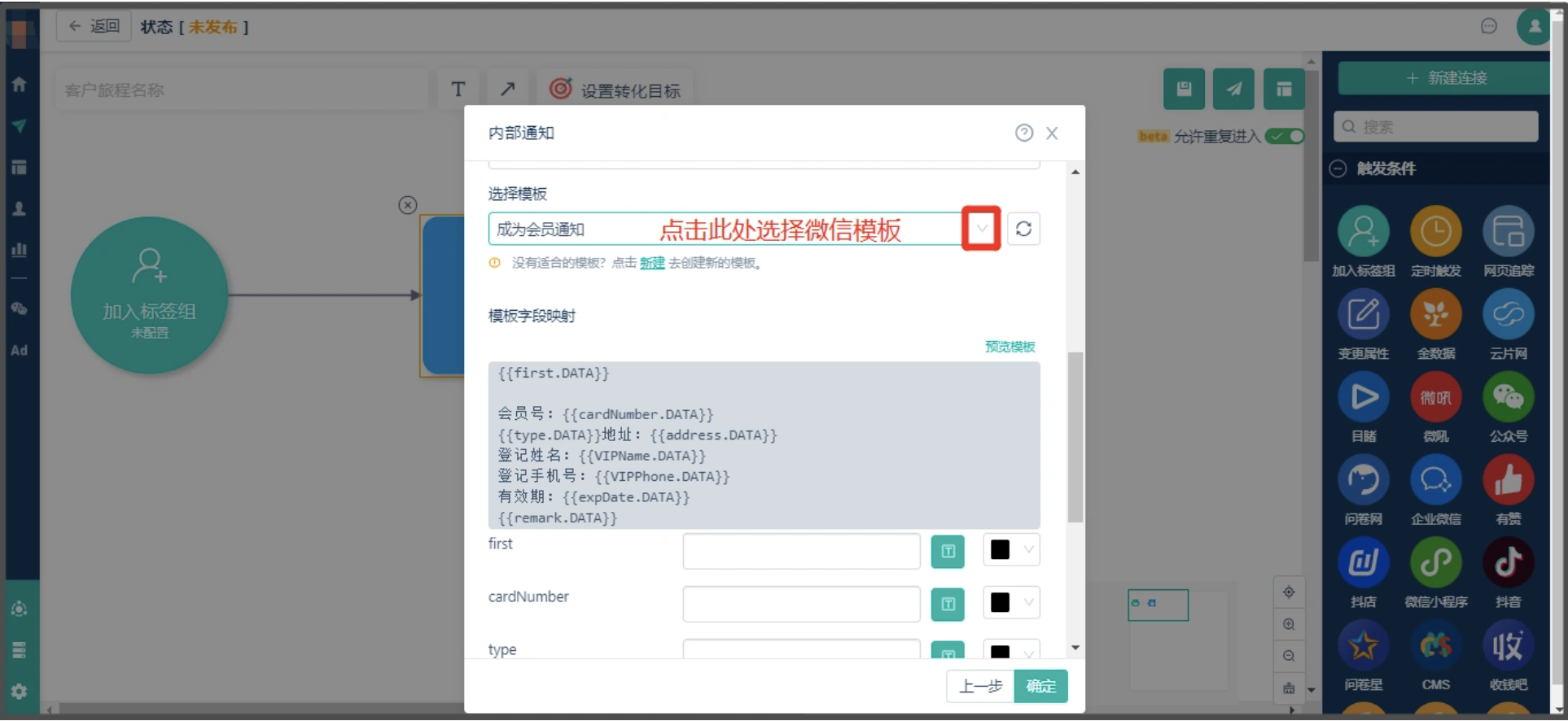The width and height of the screenshot is (1568, 721).
Task: Open the send icon in left sidebar
Action: (20, 125)
